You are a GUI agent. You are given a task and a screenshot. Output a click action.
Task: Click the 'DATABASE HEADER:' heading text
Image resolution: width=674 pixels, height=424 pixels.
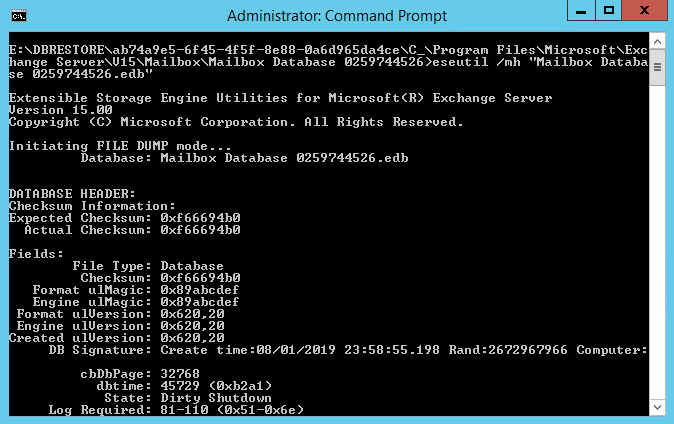coord(72,194)
